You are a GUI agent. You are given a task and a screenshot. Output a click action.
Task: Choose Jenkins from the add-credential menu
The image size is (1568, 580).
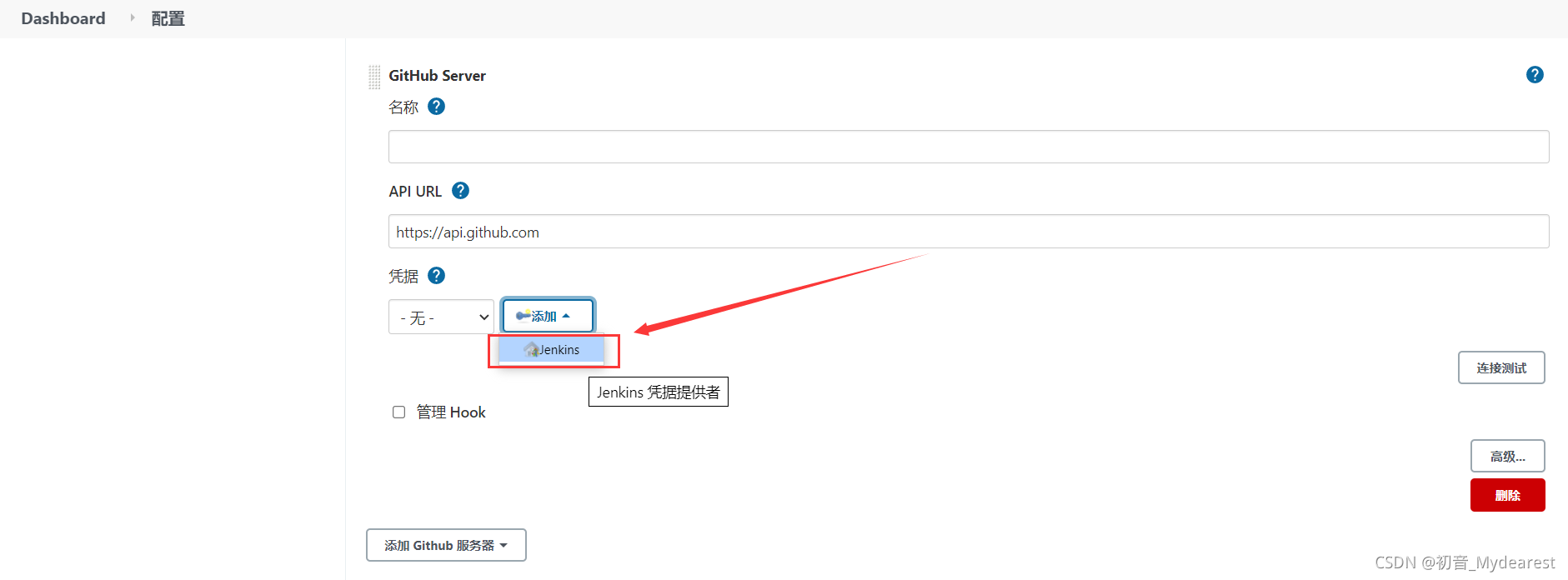[552, 350]
